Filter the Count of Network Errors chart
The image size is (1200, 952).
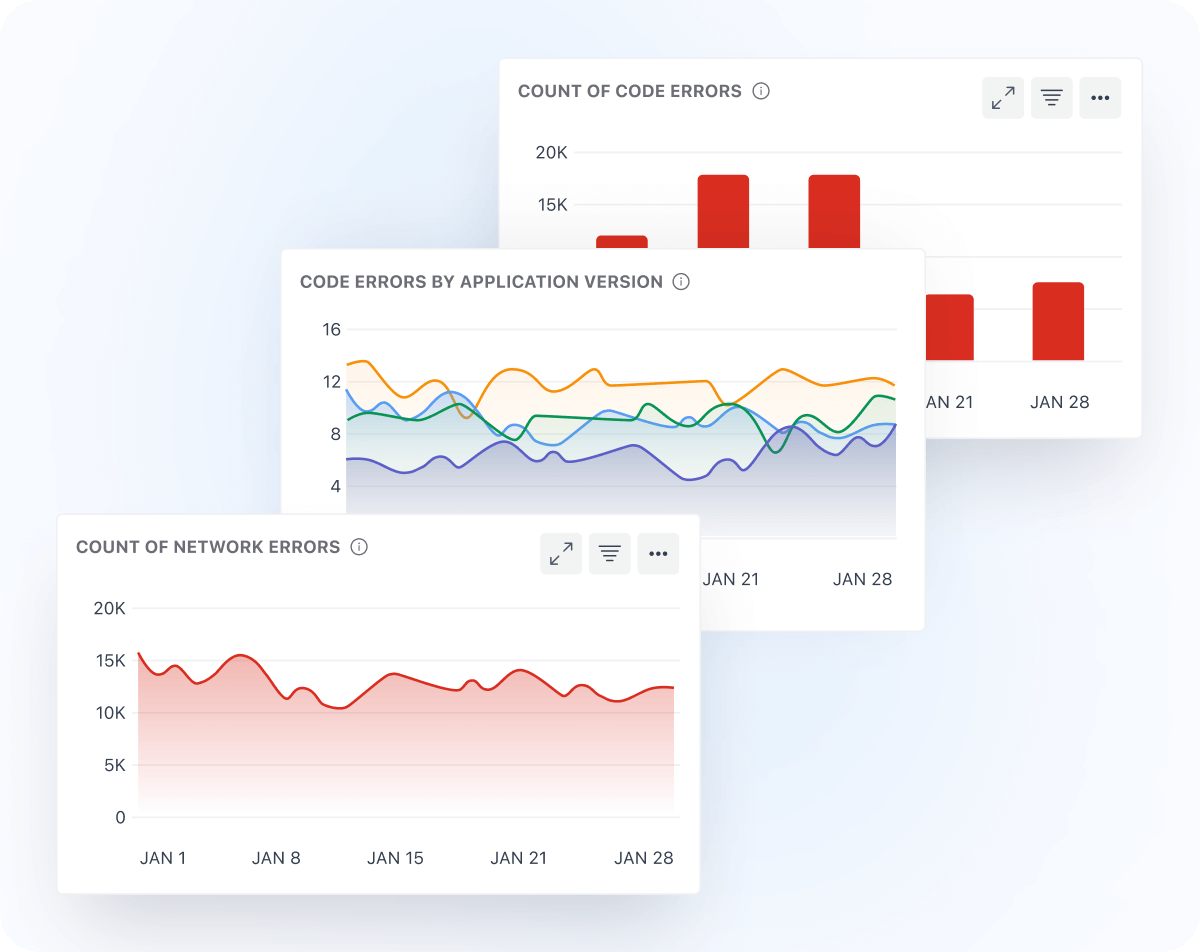pyautogui.click(x=610, y=553)
